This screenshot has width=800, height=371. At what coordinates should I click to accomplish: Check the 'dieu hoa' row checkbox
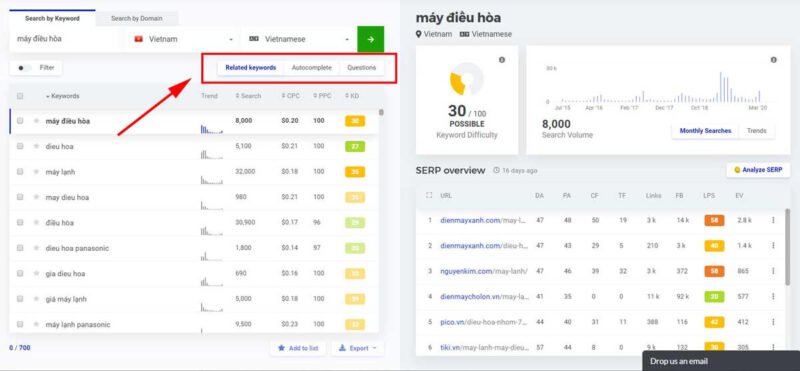tap(20, 146)
